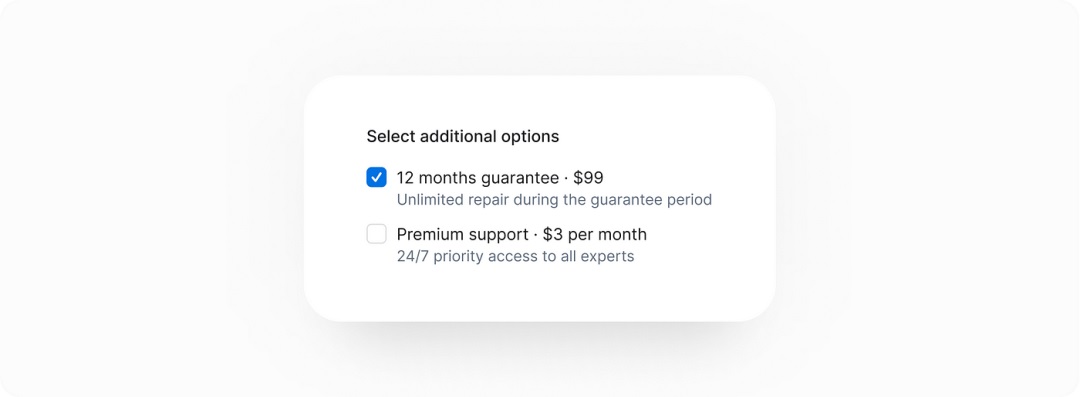Click the 'Unlimited repair during the guarantee period' description
This screenshot has width=1080, height=397.
(x=554, y=200)
